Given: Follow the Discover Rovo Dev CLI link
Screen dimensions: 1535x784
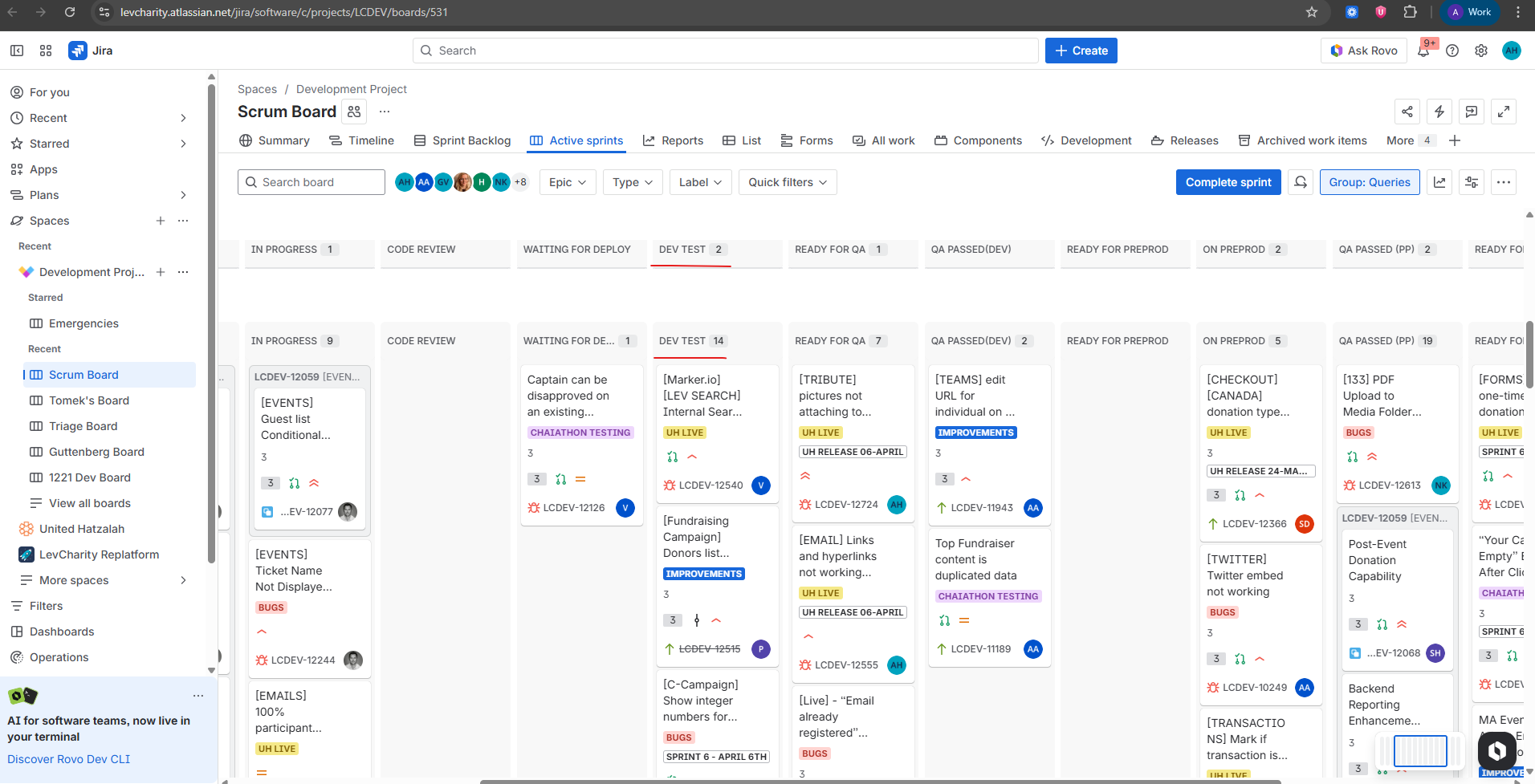Looking at the screenshot, I should (68, 759).
